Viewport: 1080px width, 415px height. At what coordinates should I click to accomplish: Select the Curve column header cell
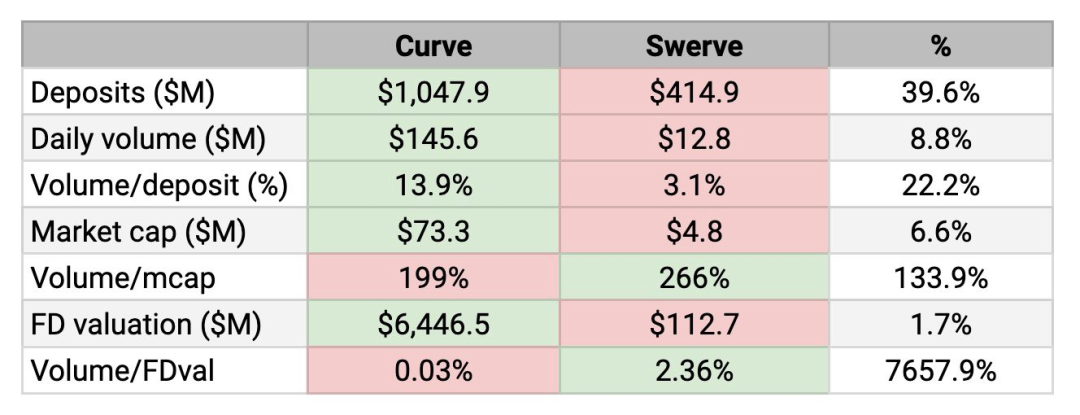click(433, 45)
